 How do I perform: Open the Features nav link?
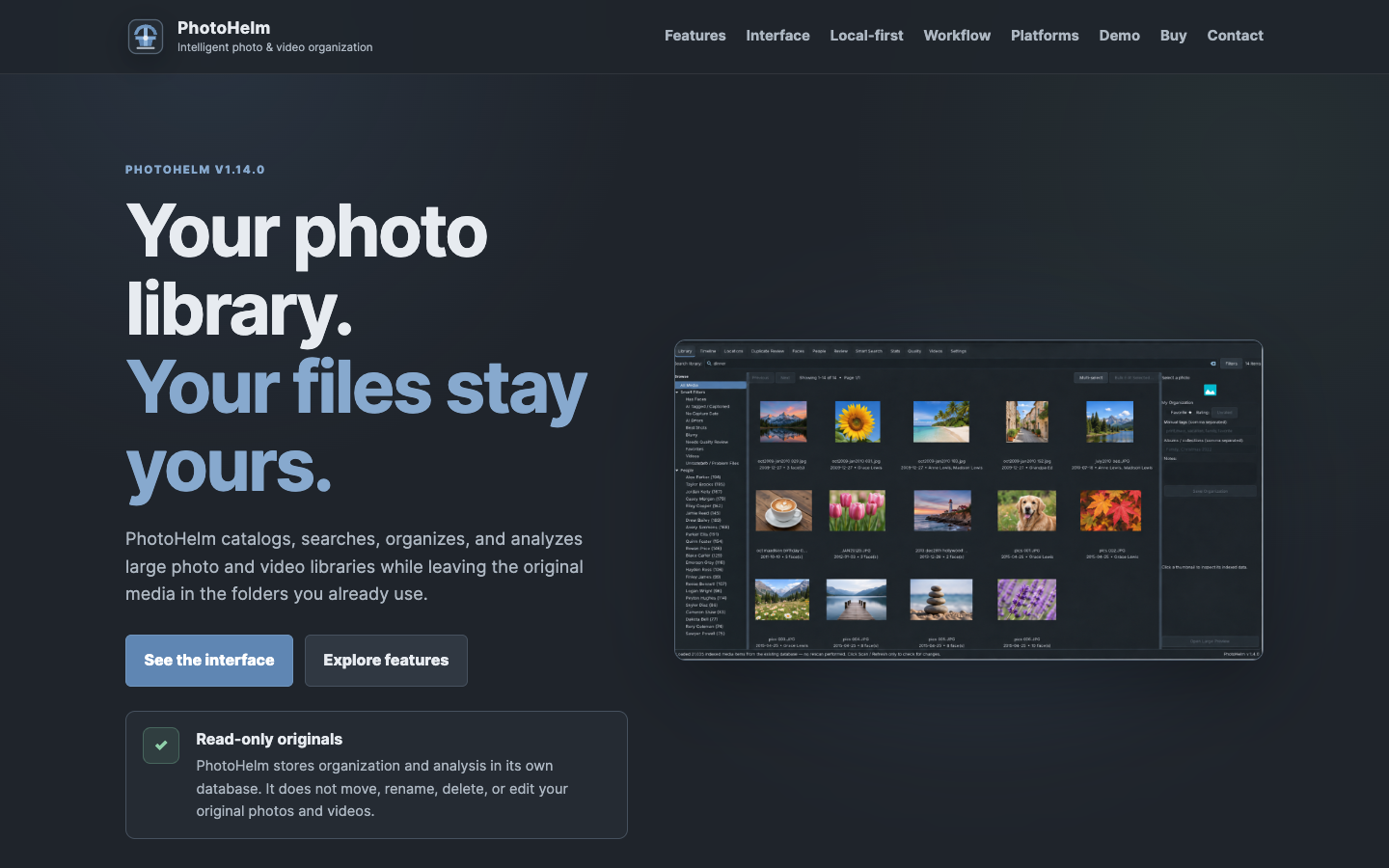tap(695, 36)
